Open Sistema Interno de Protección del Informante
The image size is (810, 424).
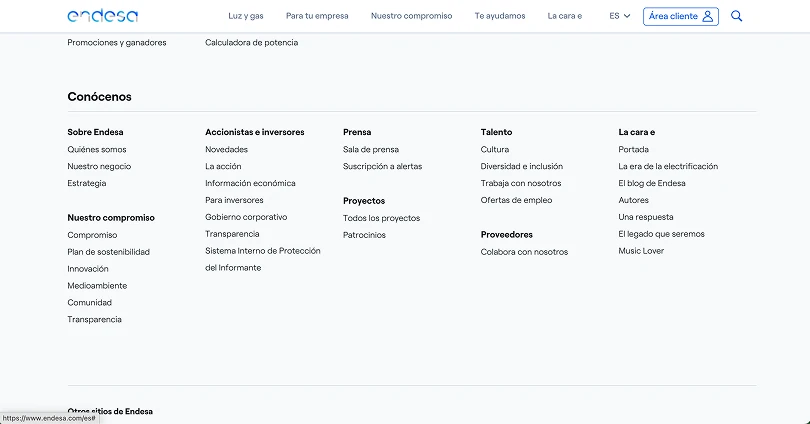coord(262,259)
